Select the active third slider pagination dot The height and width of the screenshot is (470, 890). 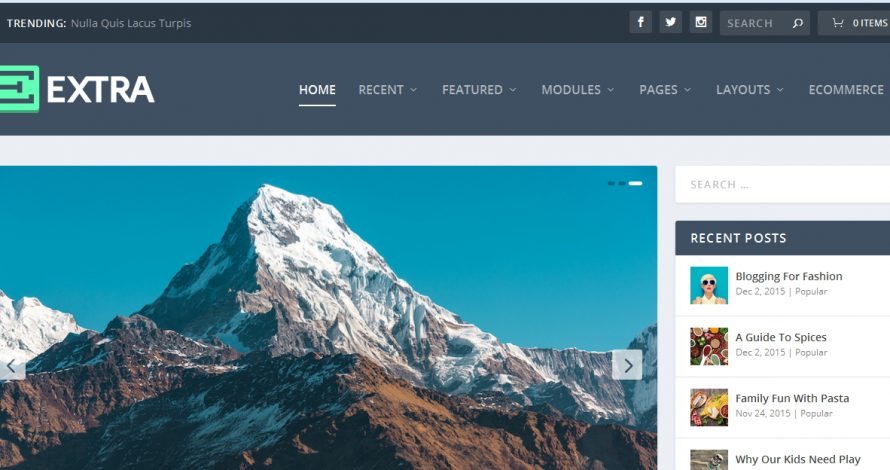[635, 183]
